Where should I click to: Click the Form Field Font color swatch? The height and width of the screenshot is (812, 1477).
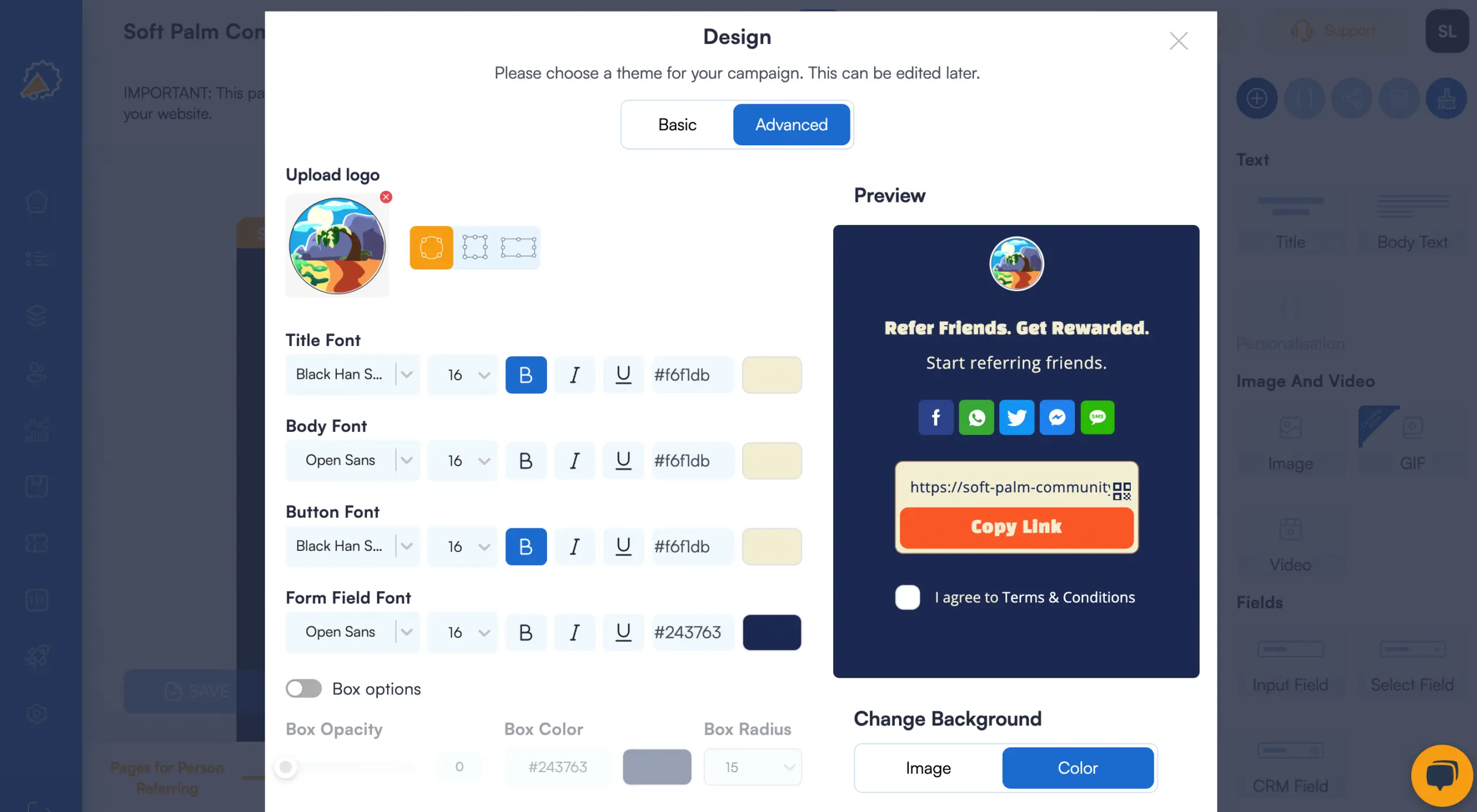771,632
